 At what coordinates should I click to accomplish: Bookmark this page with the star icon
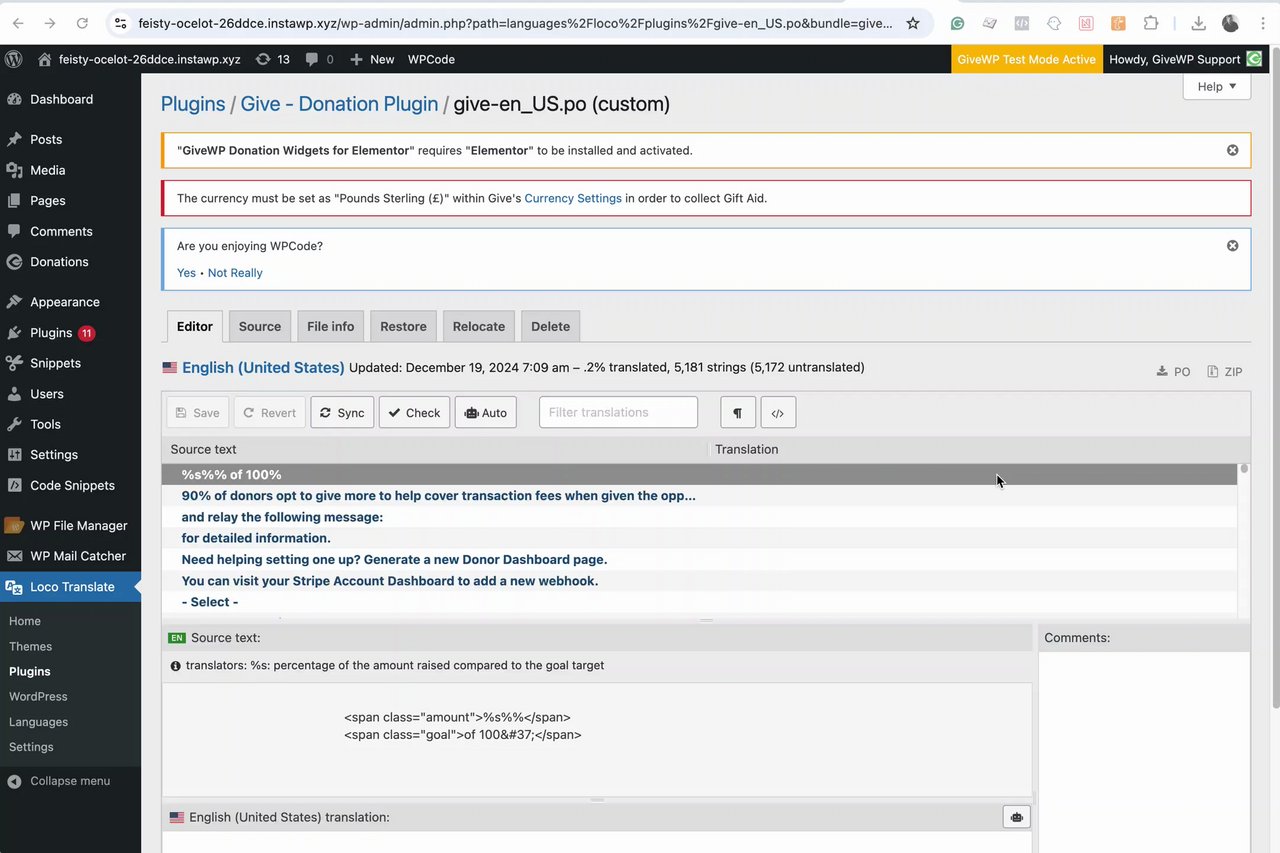click(x=913, y=23)
